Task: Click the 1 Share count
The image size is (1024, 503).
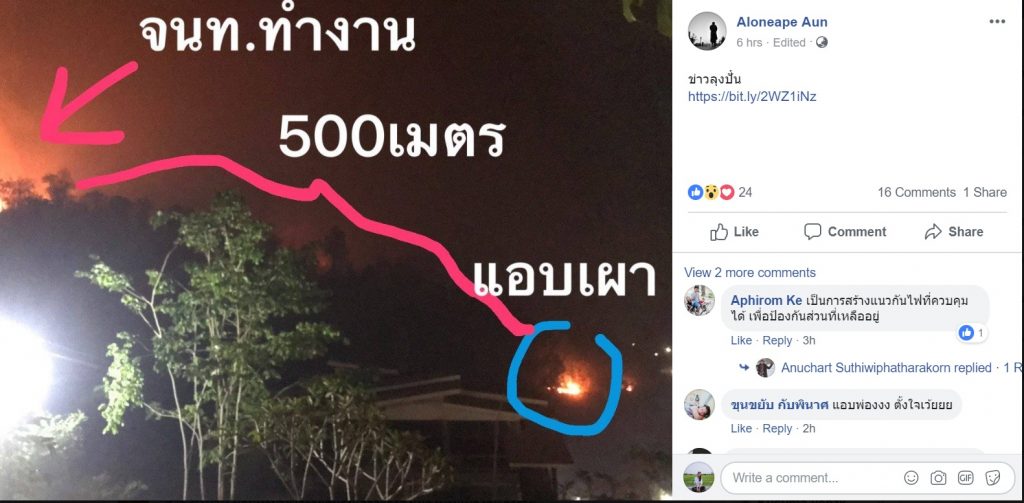Action: pyautogui.click(x=985, y=192)
